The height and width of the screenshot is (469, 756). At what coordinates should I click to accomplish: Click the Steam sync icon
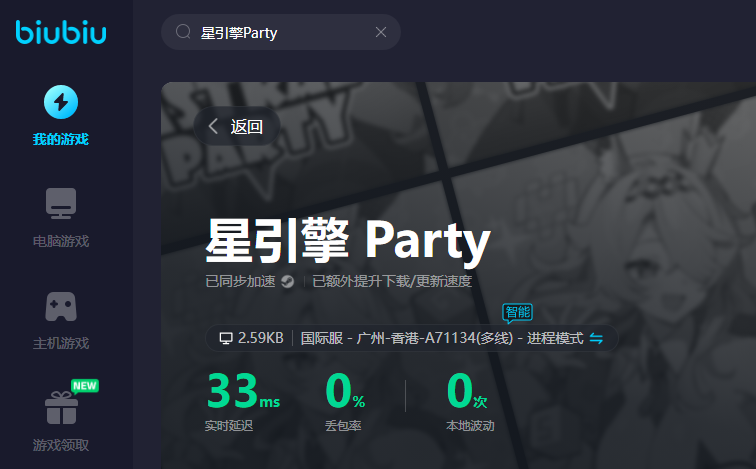tap(288, 281)
